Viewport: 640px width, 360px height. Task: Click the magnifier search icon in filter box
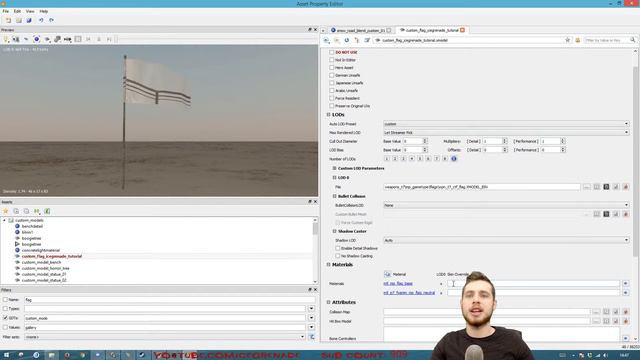click(633, 40)
